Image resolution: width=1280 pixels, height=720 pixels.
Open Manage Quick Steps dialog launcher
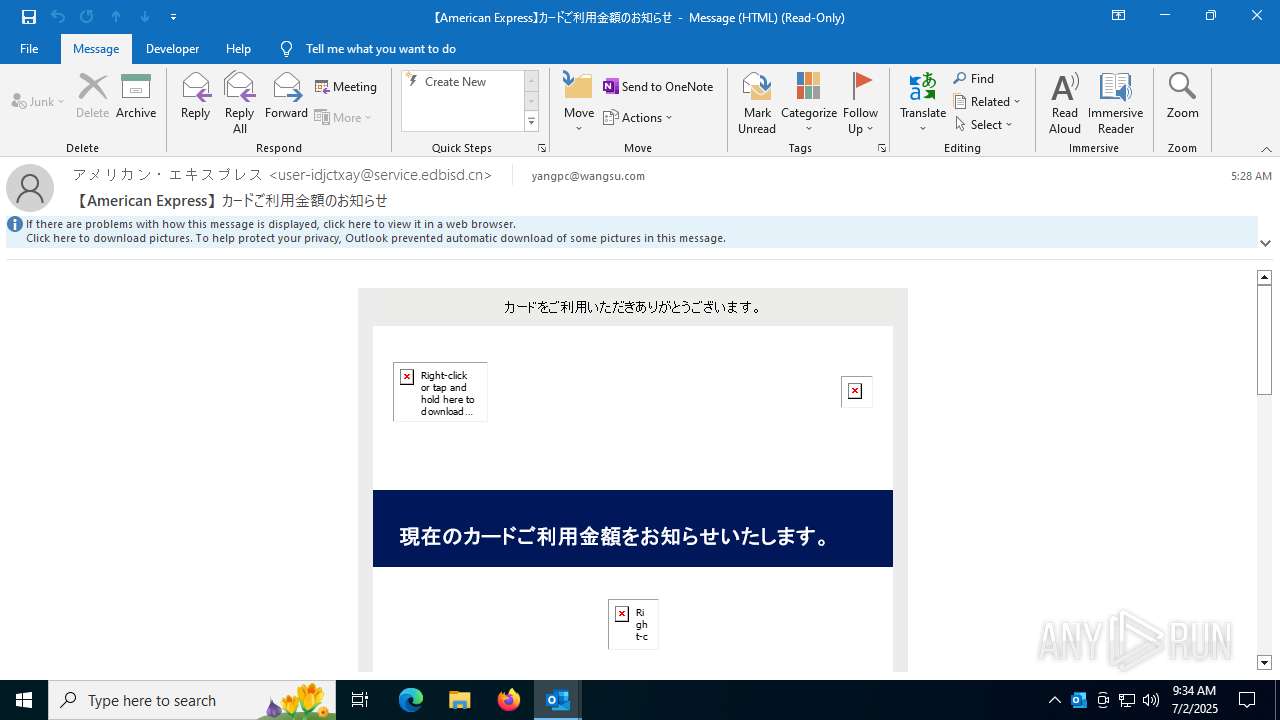[542, 148]
